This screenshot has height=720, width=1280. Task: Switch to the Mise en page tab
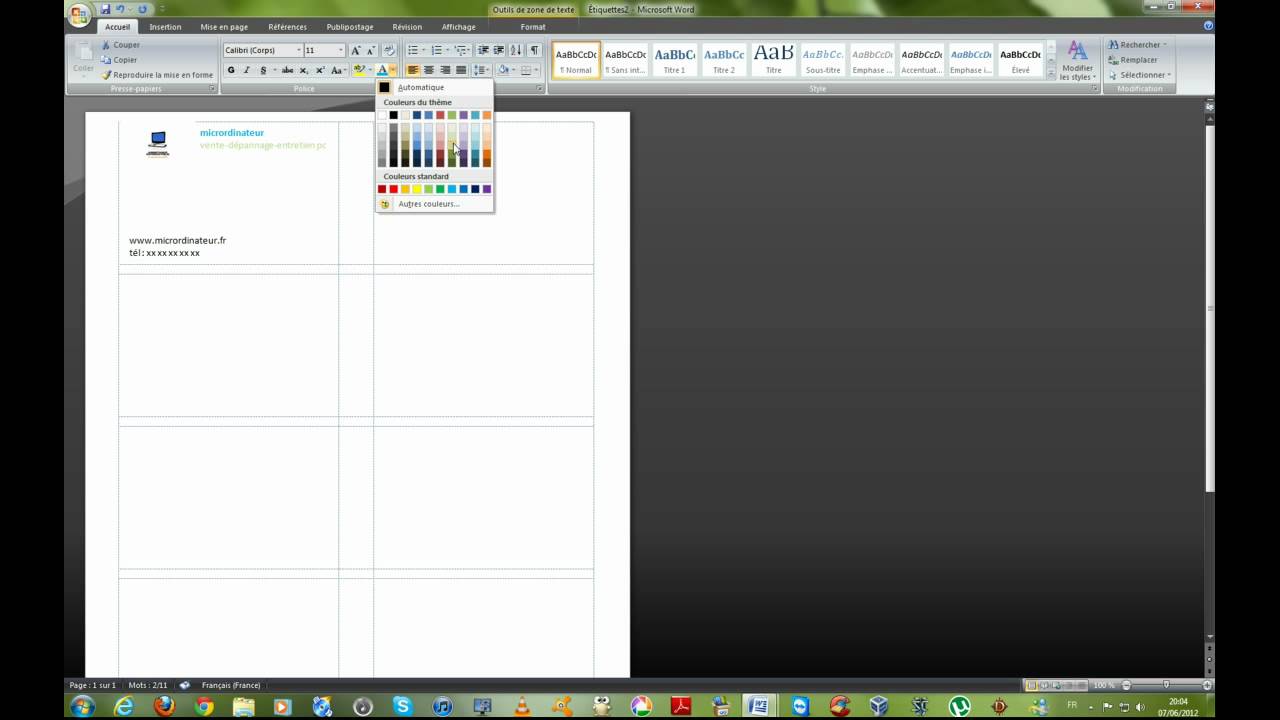[x=224, y=27]
